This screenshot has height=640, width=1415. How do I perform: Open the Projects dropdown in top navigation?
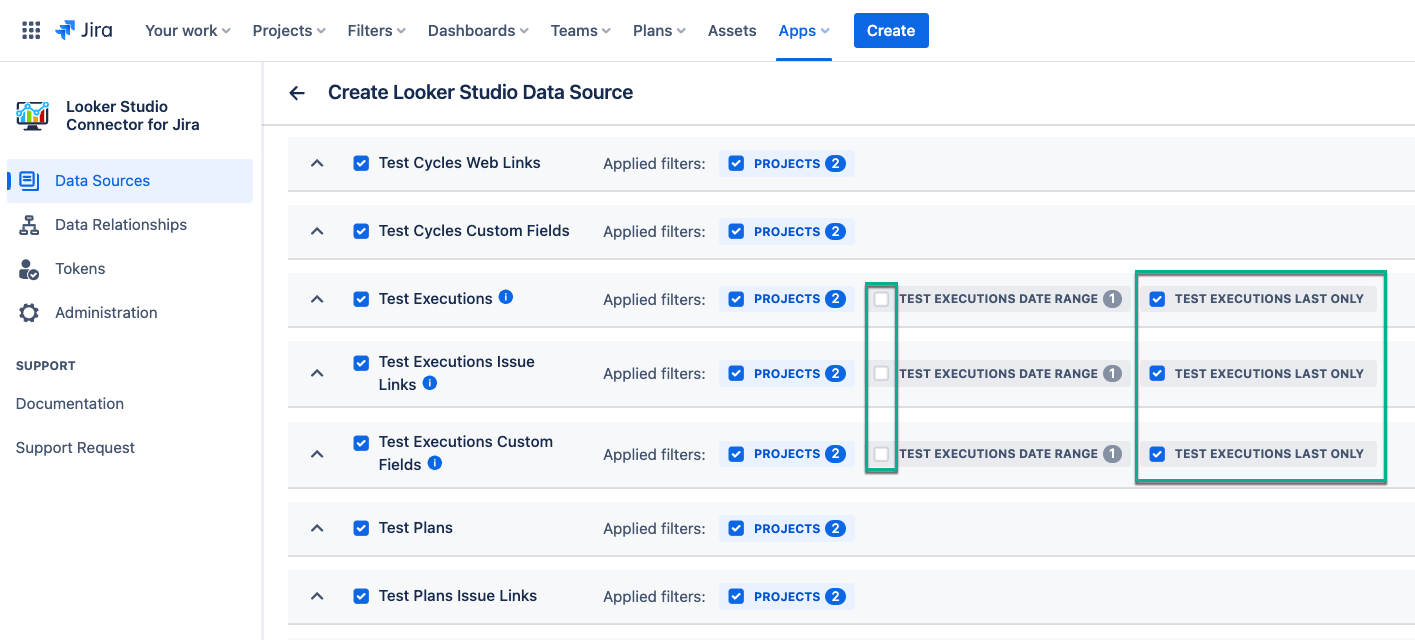(289, 30)
